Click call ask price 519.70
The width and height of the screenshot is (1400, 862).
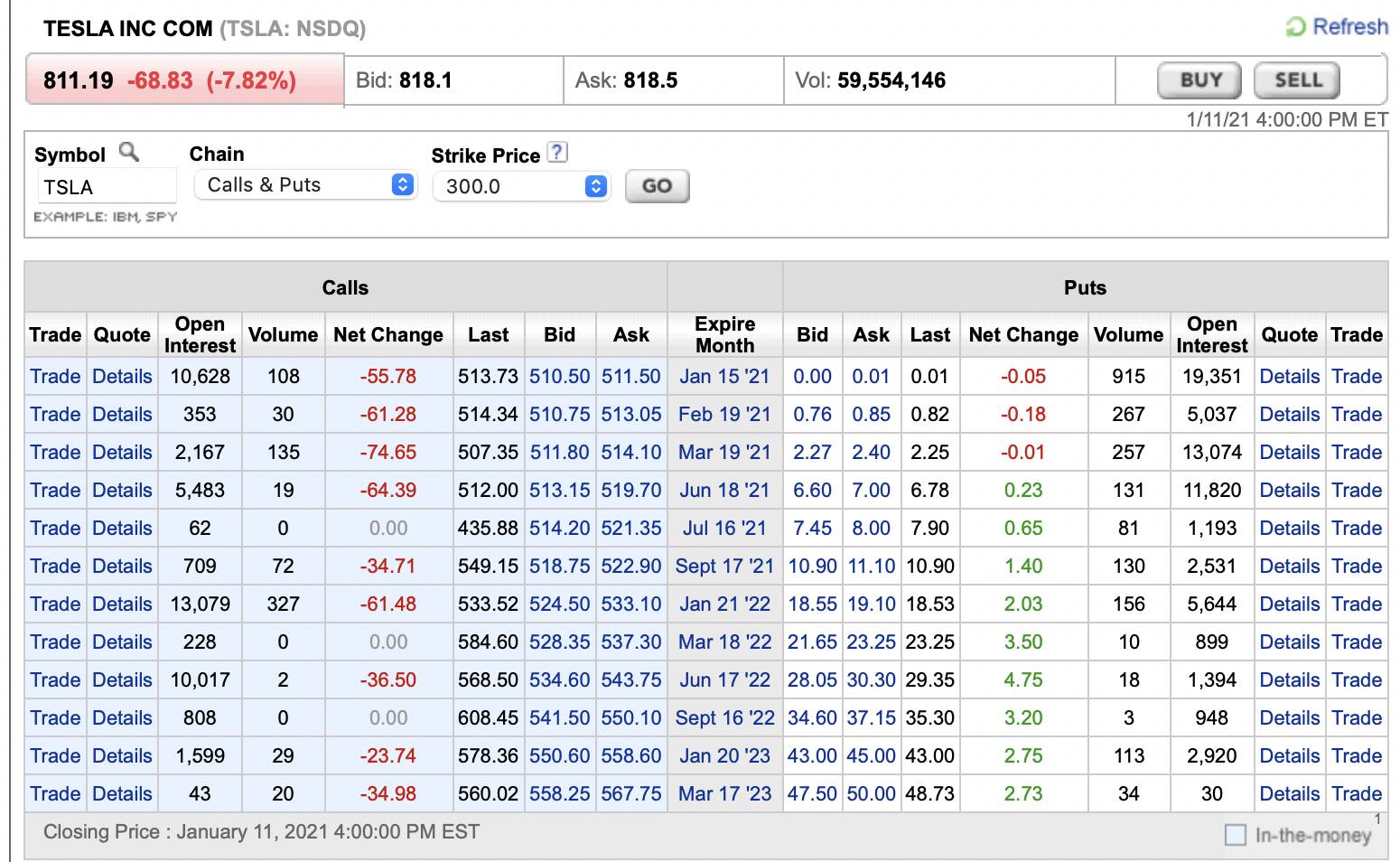[631, 490]
